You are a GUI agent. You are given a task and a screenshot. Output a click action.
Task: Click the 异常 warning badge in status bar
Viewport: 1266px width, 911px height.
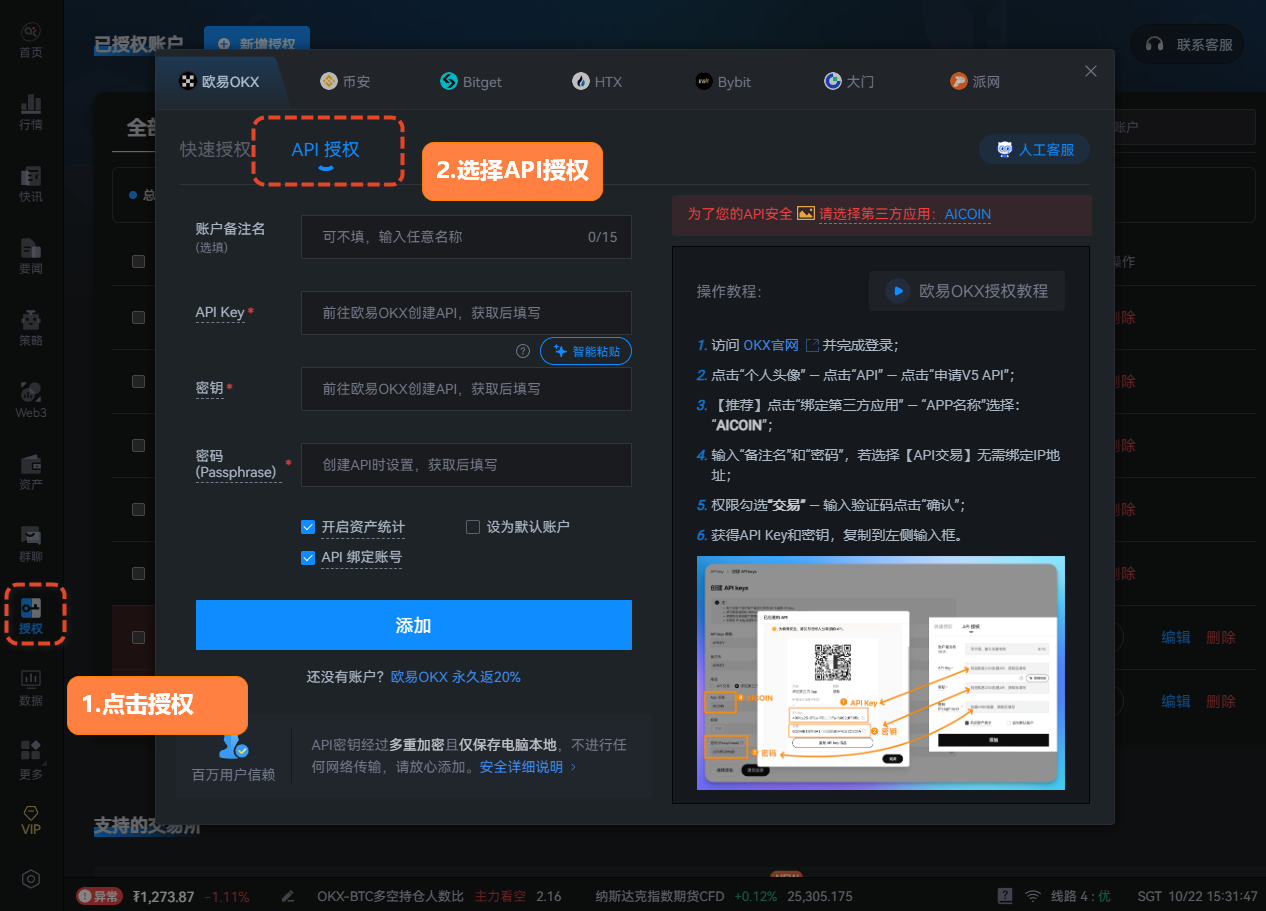click(99, 896)
